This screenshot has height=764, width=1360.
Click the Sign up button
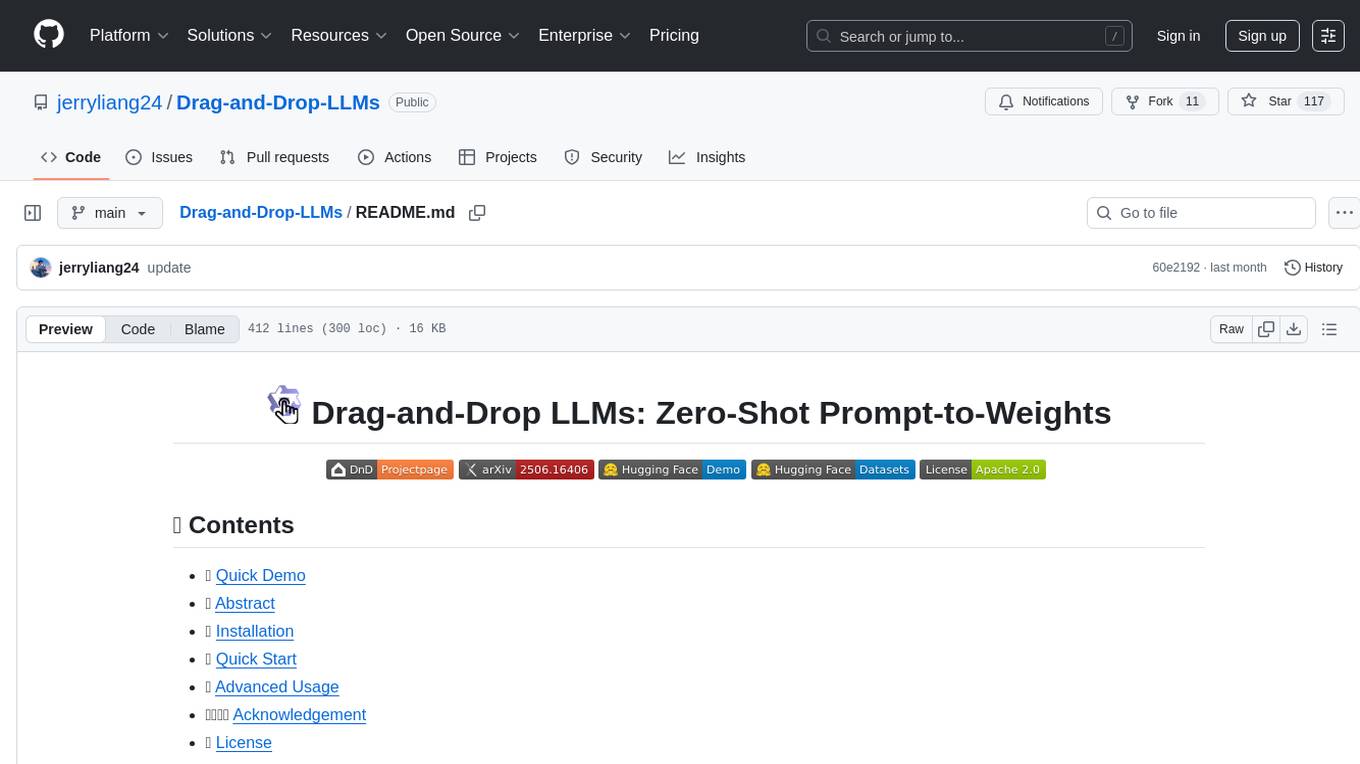1262,36
